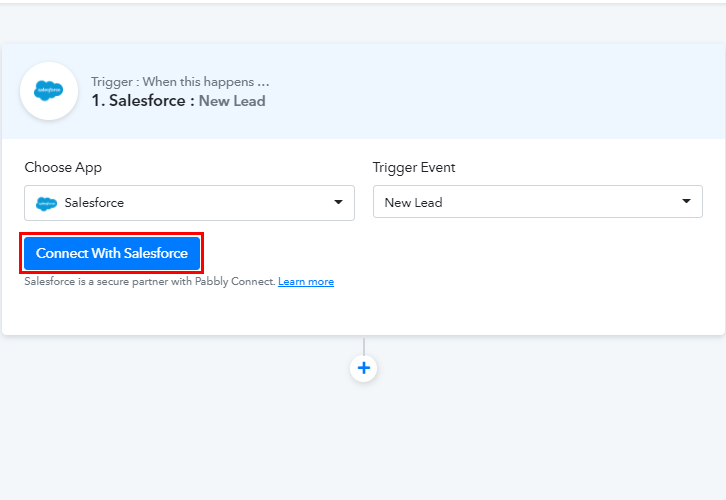Image resolution: width=726 pixels, height=500 pixels.
Task: Click the Trigger Event label
Action: pos(414,168)
